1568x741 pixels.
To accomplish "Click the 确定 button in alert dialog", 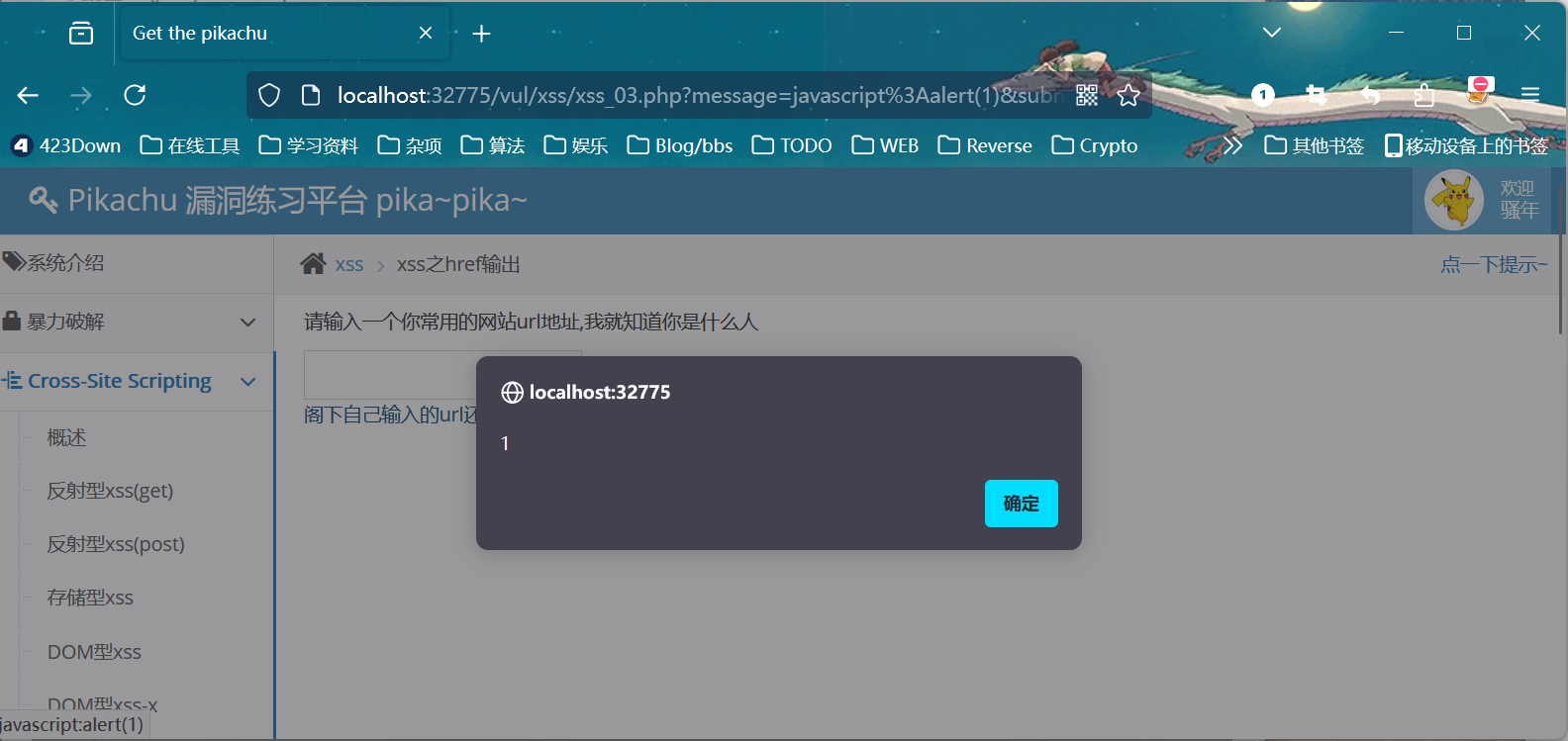I will pyautogui.click(x=1021, y=504).
